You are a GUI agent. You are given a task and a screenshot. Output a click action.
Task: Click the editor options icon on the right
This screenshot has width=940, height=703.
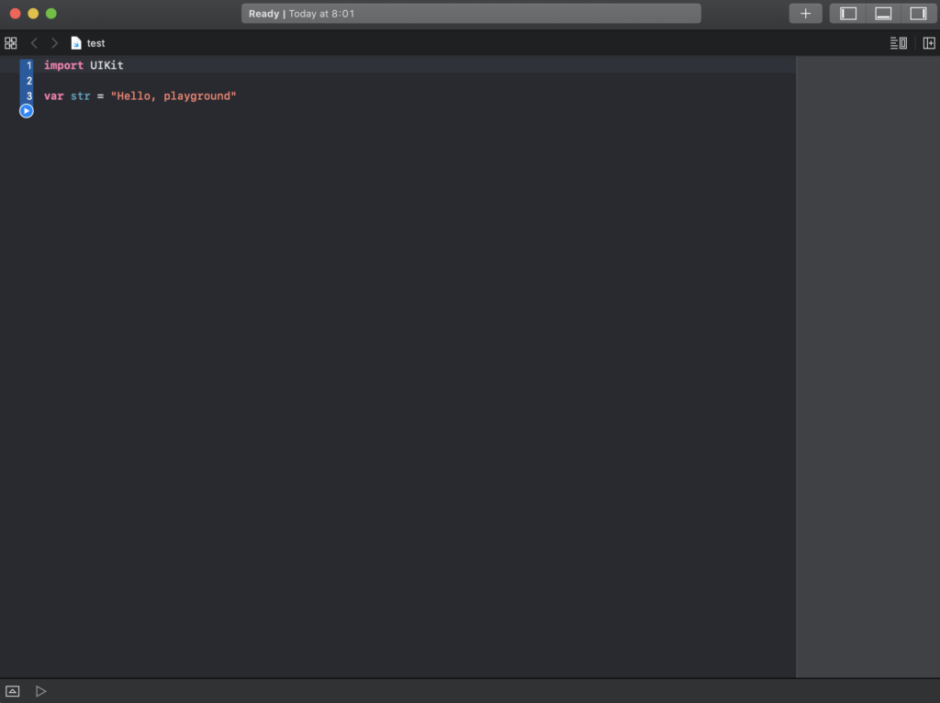(897, 43)
